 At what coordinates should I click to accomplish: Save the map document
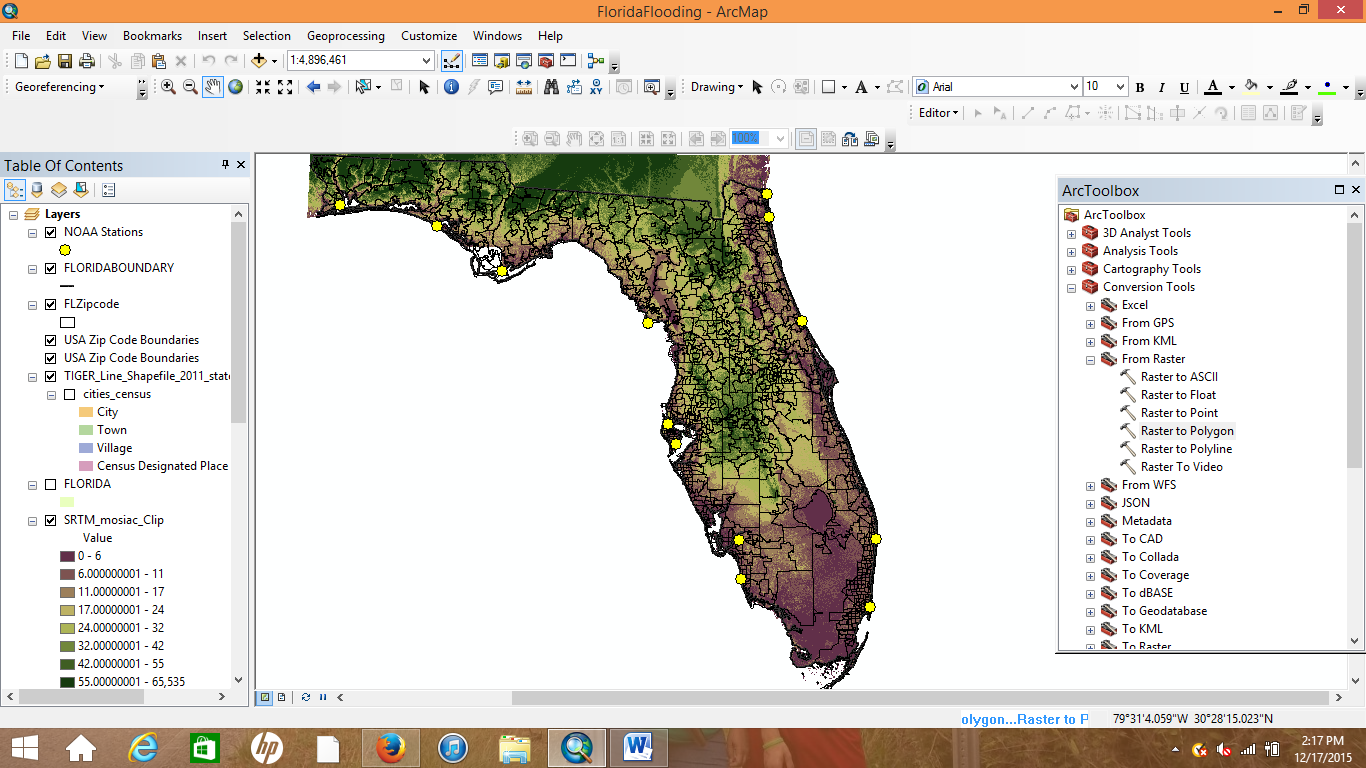click(x=65, y=61)
